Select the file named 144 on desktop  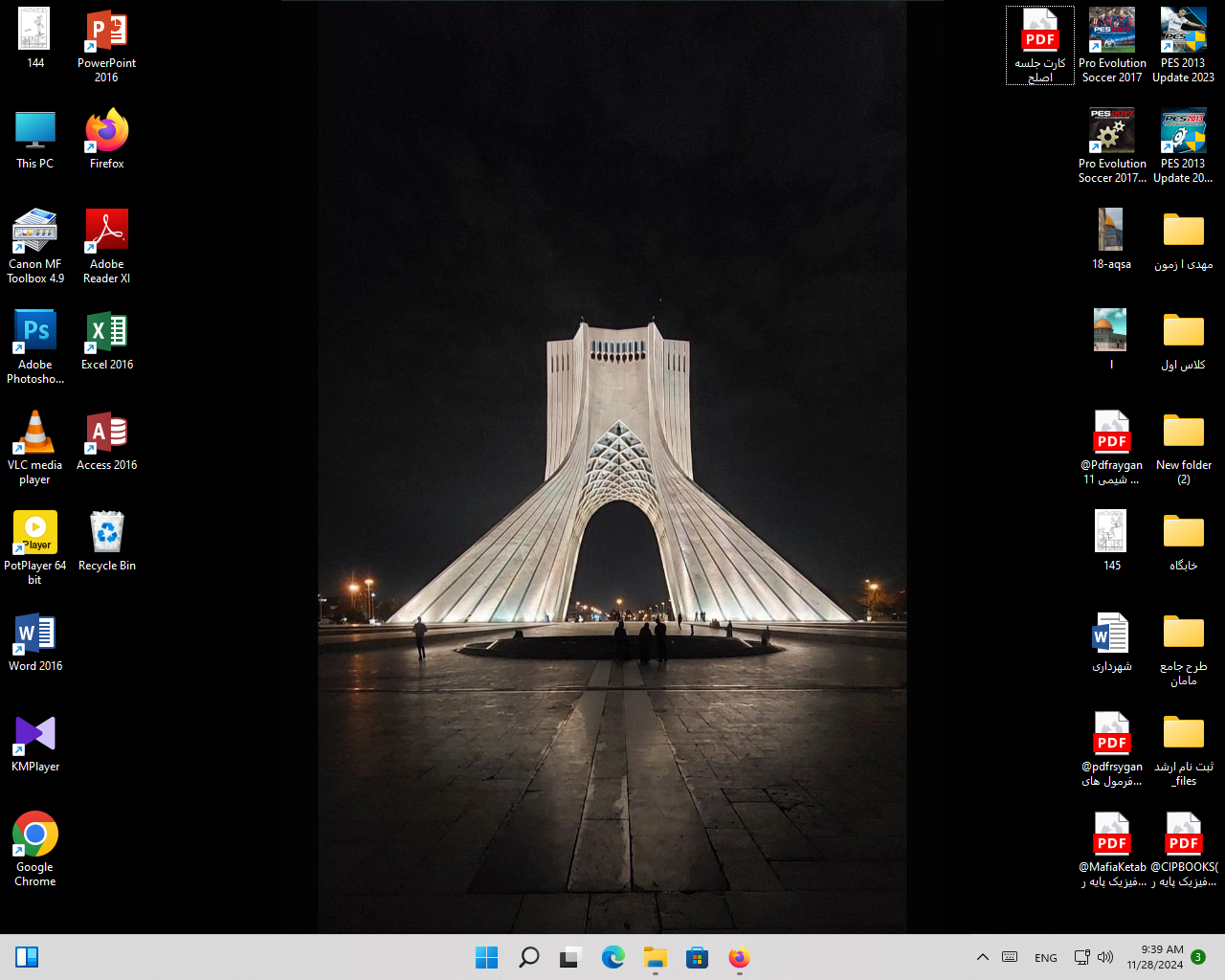[35, 38]
